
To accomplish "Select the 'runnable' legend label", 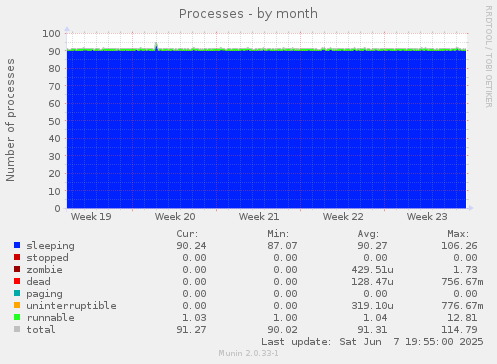I will [x=50, y=318].
